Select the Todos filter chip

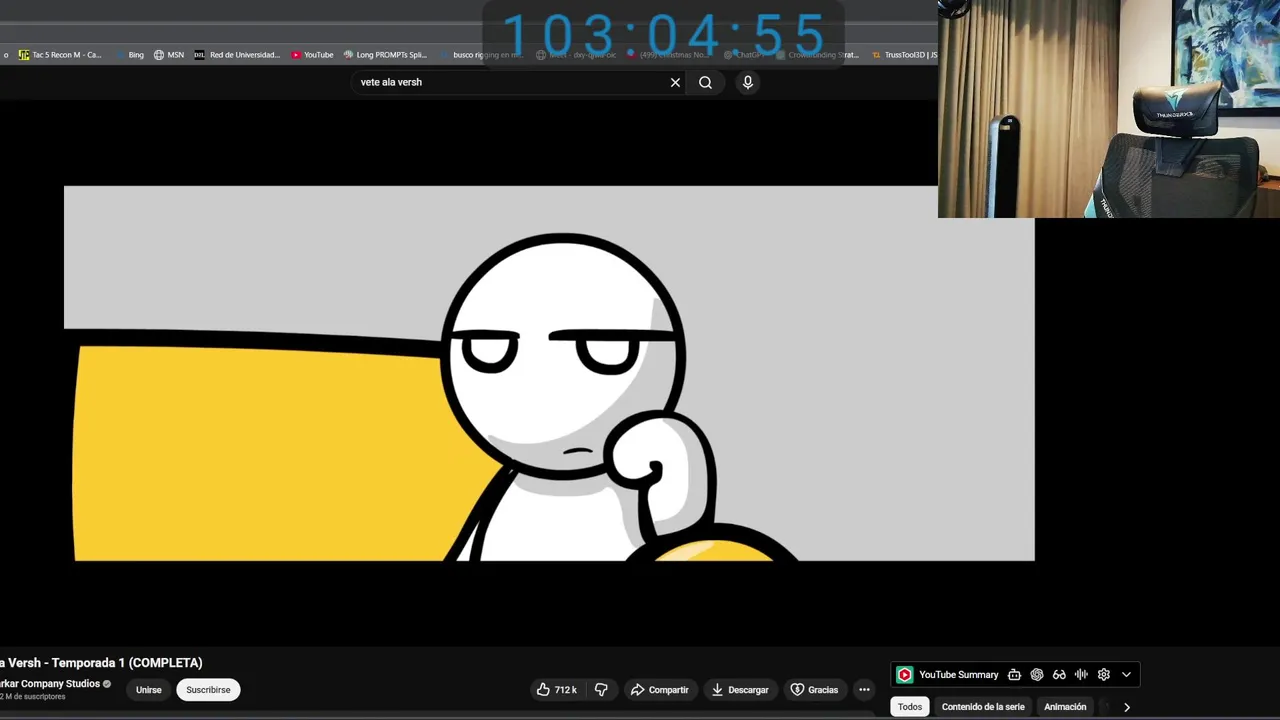(x=910, y=707)
